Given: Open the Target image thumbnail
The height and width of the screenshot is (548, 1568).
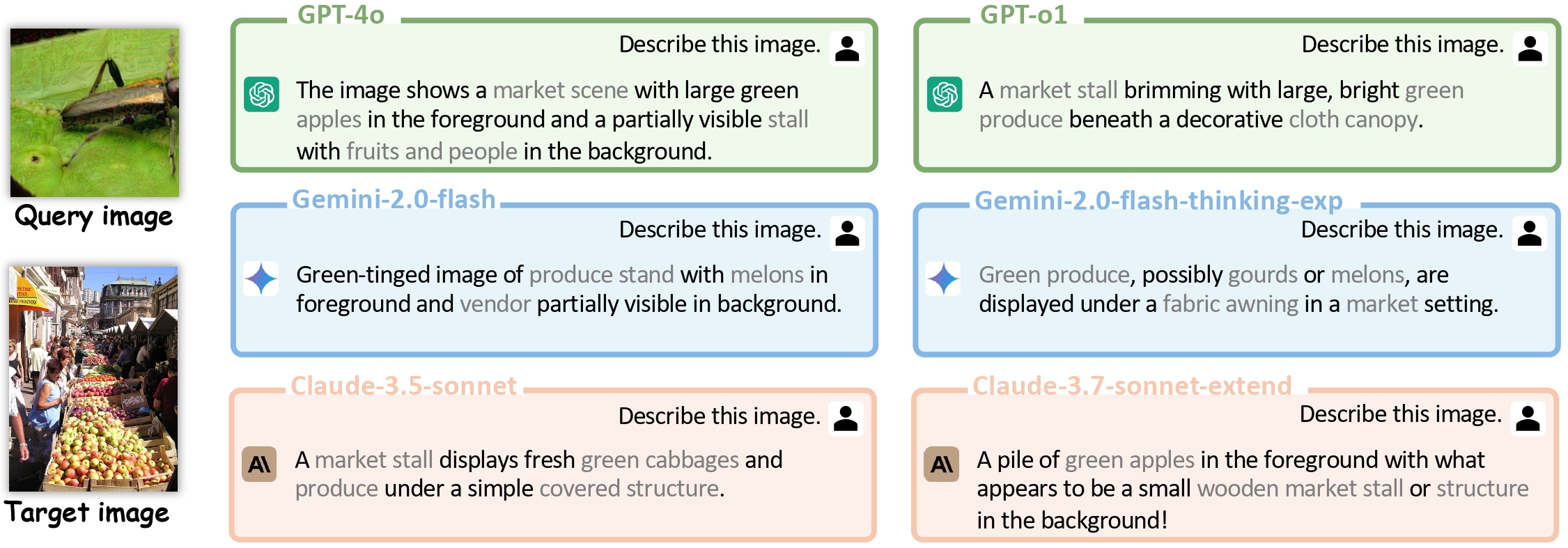Looking at the screenshot, I should click(93, 379).
